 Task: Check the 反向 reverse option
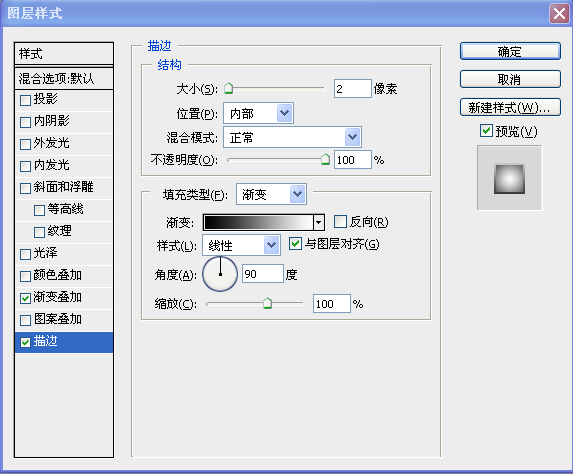coord(340,221)
